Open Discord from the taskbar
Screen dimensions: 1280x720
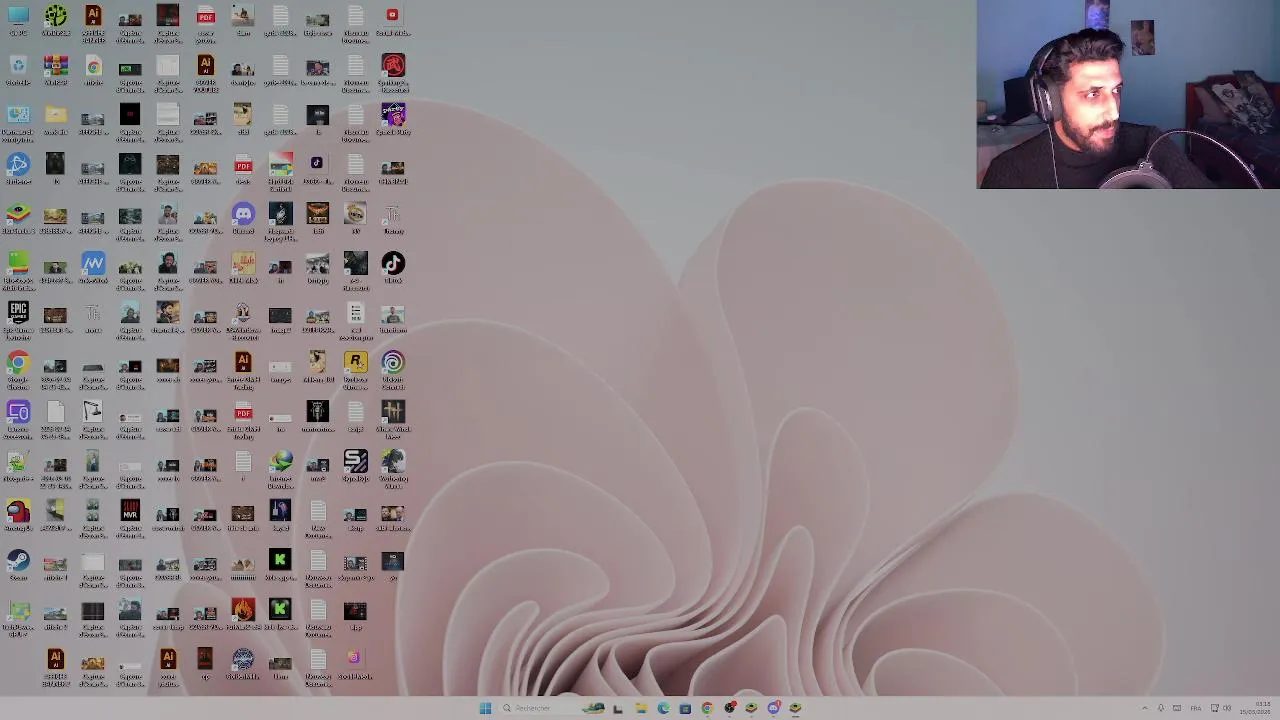pyautogui.click(x=773, y=708)
